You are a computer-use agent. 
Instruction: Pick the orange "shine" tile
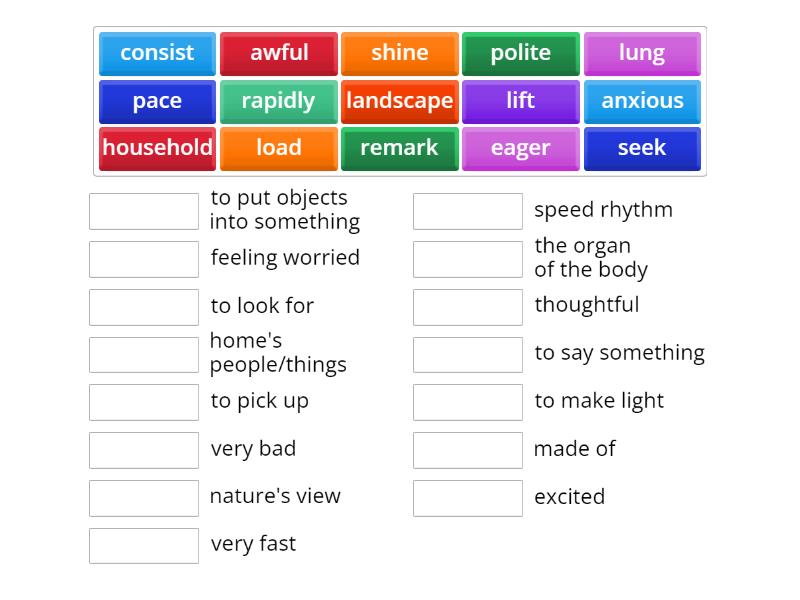tap(400, 53)
